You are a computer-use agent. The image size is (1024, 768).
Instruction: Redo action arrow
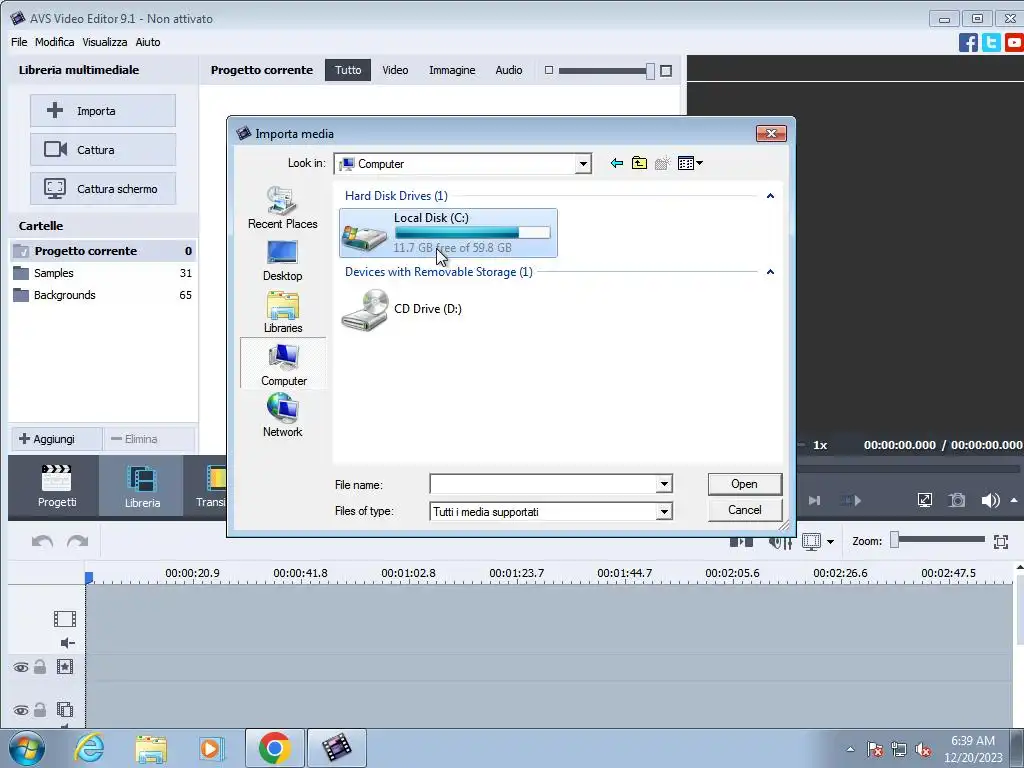[x=77, y=541]
